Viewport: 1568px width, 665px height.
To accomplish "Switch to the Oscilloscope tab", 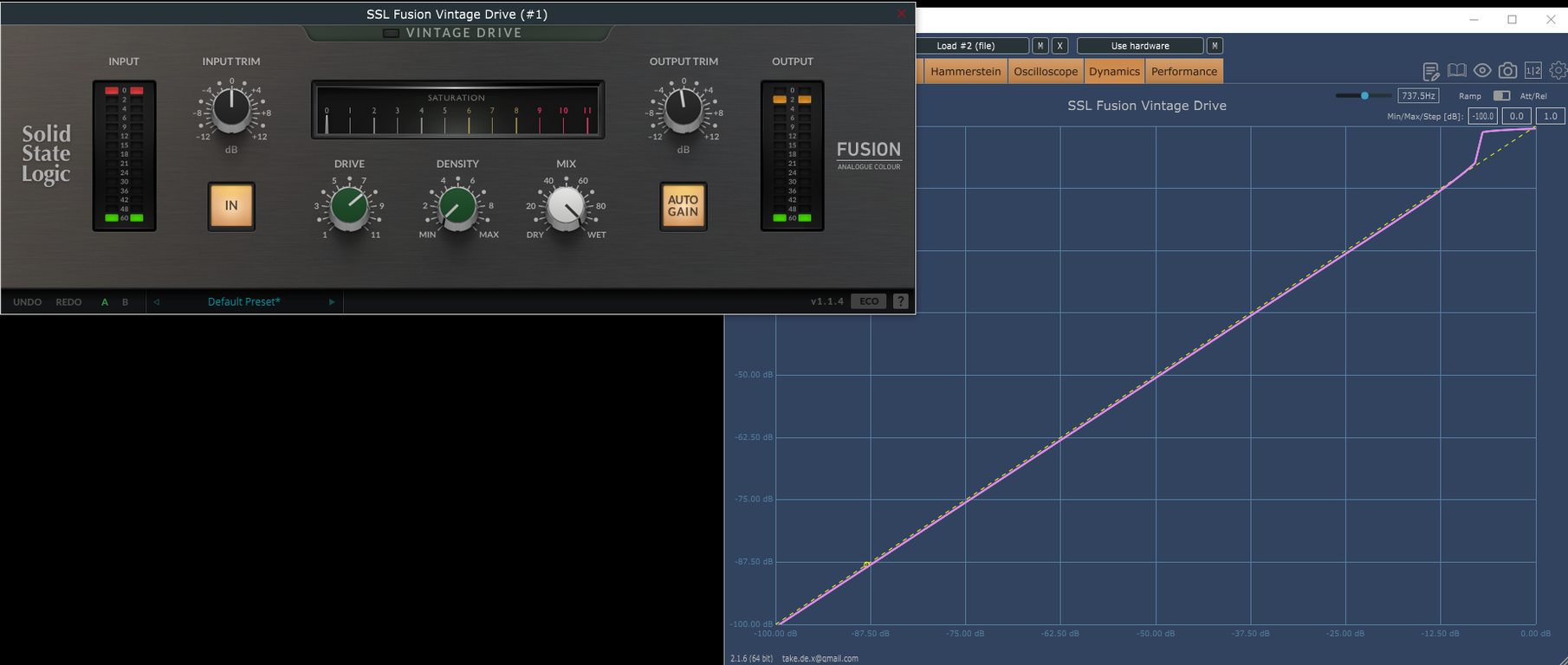I will coord(1046,71).
